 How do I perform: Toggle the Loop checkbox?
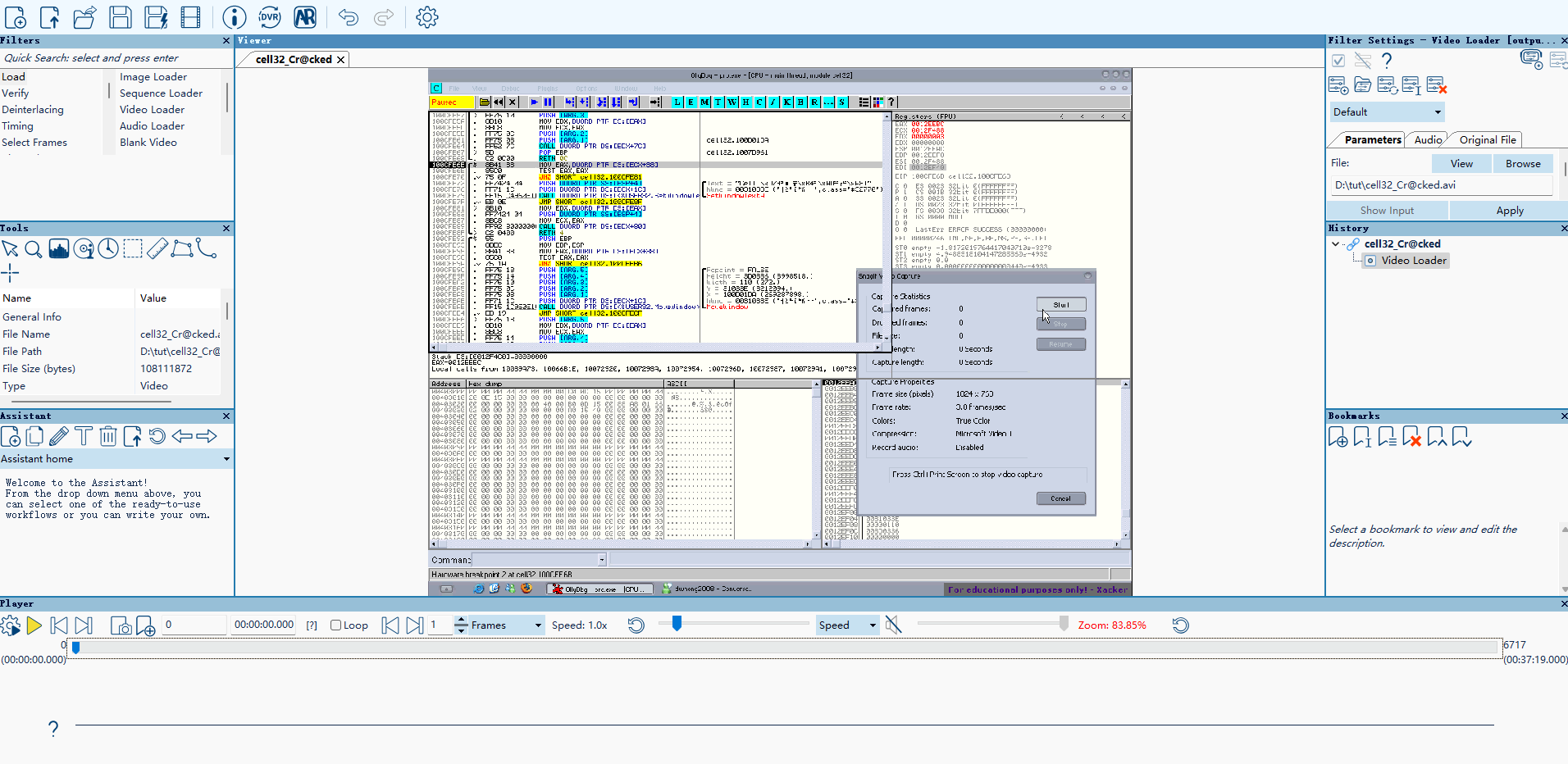pos(335,625)
